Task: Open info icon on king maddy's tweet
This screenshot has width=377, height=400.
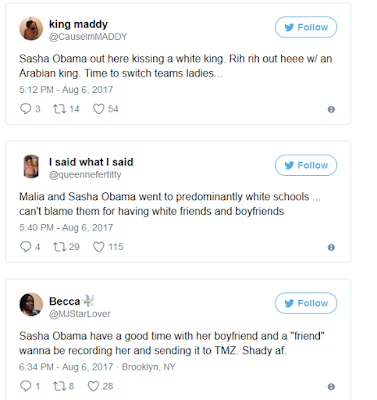Action: point(331,109)
